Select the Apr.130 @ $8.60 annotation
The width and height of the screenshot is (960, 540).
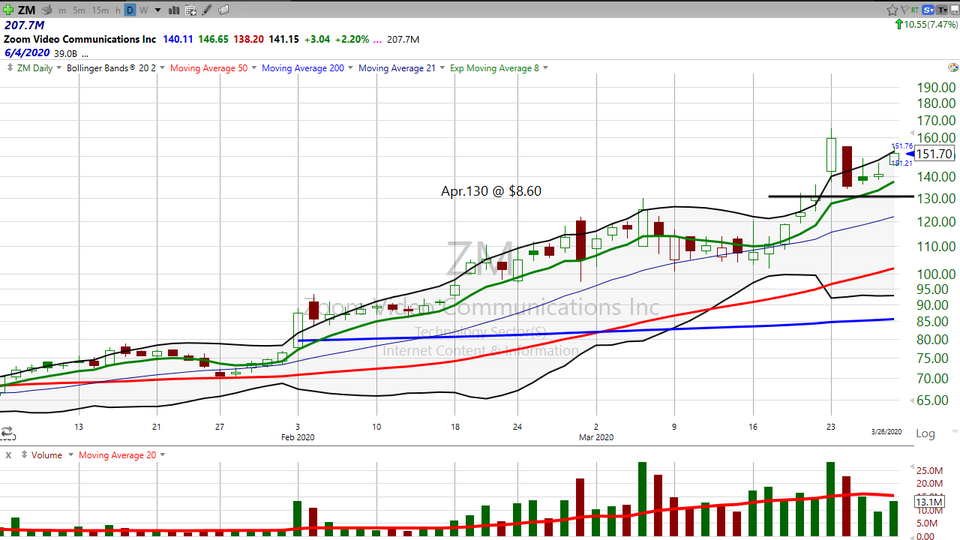pyautogui.click(x=491, y=191)
